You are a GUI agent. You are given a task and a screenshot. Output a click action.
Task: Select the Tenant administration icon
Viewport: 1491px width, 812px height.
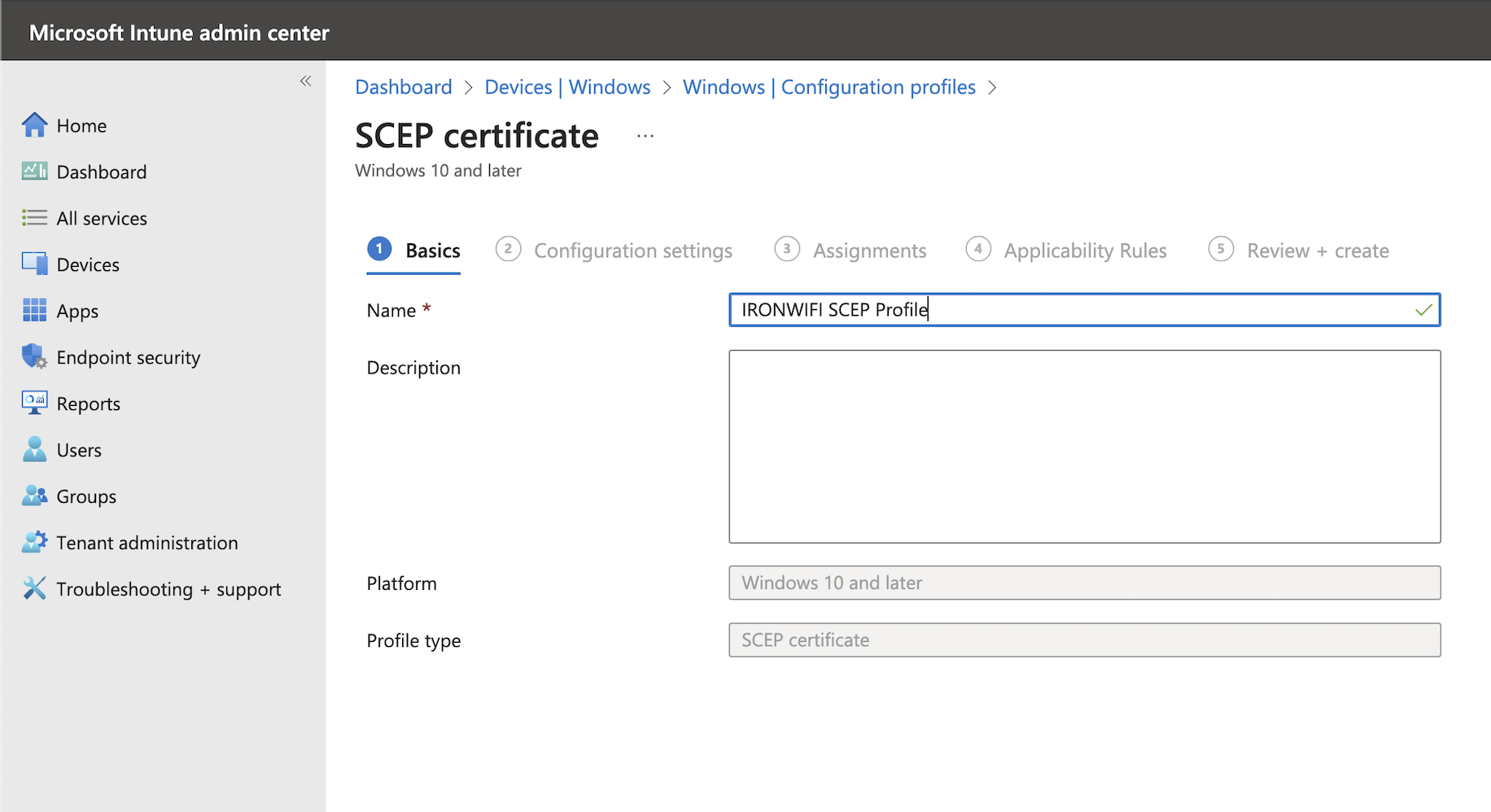[34, 542]
